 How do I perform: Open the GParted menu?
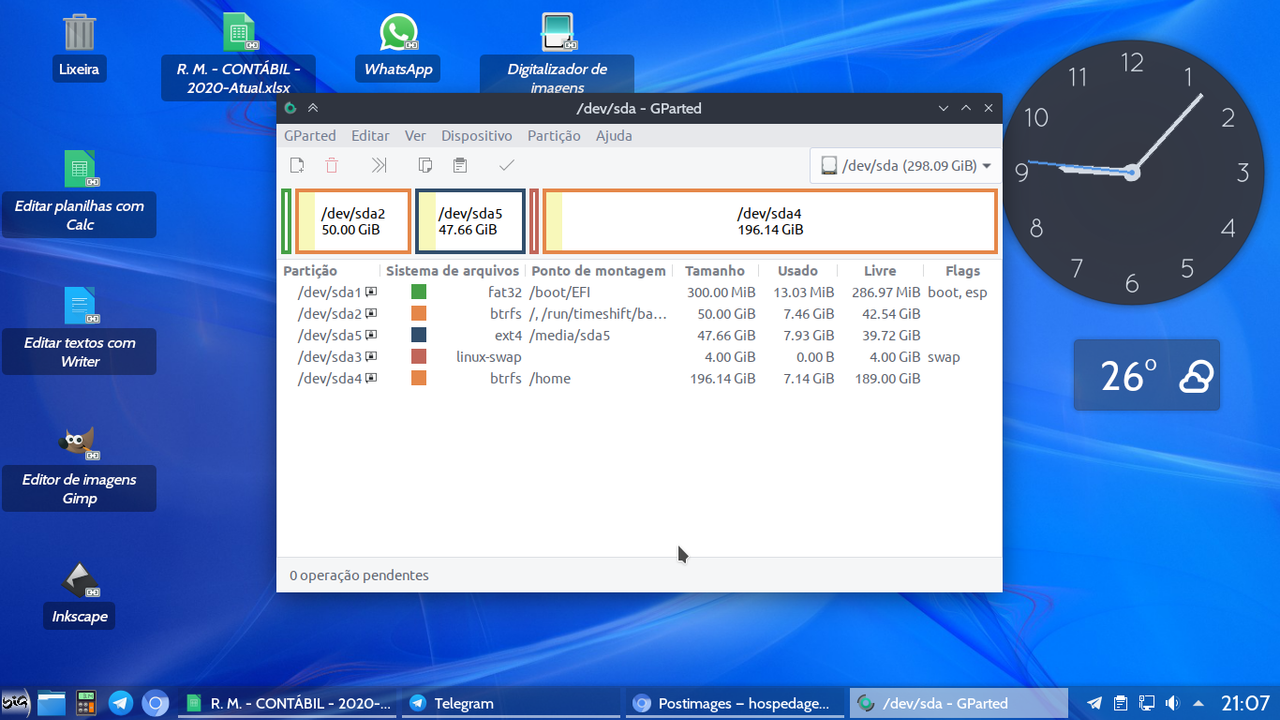[310, 135]
